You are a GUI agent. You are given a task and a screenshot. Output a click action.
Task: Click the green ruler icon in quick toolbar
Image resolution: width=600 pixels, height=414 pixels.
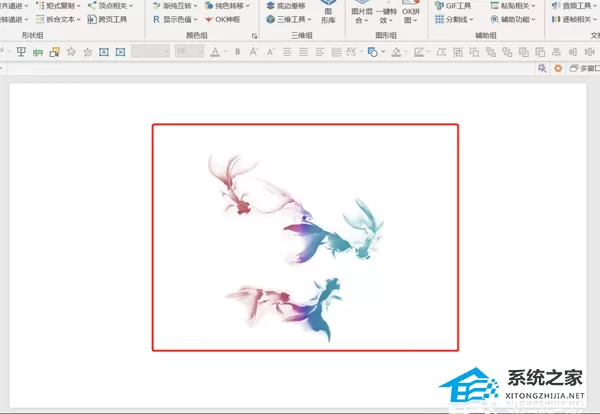[38, 52]
